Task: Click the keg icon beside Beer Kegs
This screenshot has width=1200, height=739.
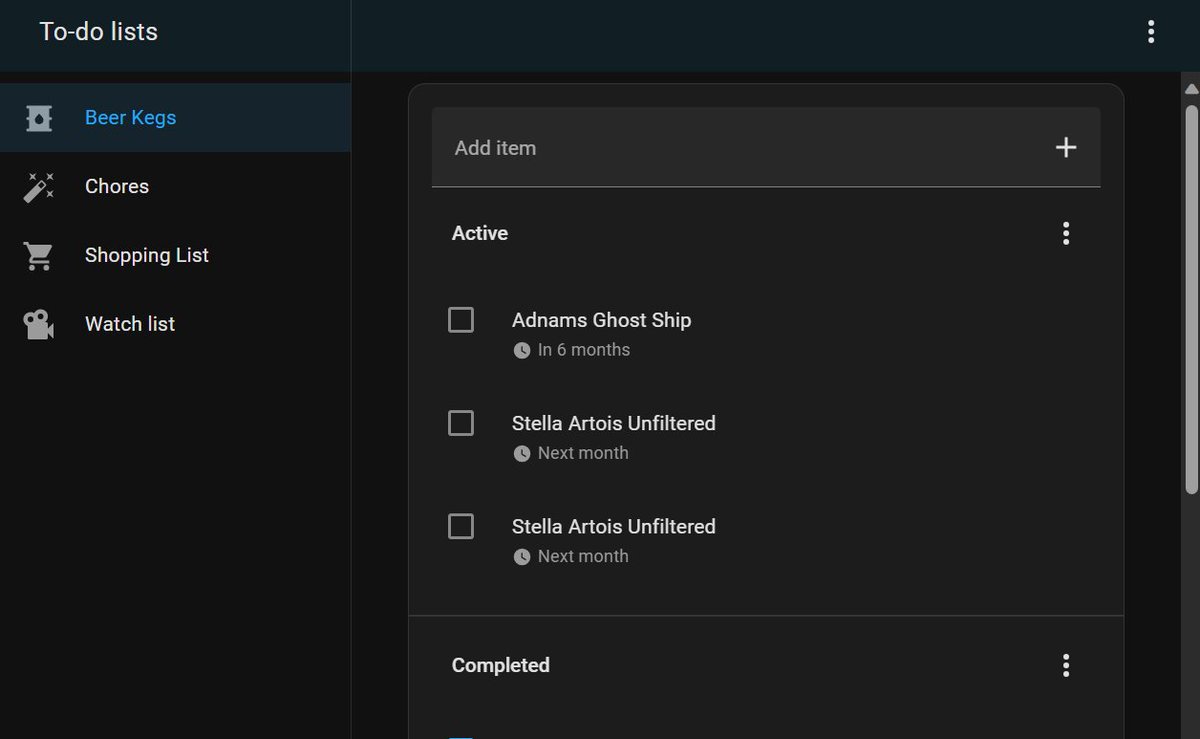Action: [x=38, y=118]
